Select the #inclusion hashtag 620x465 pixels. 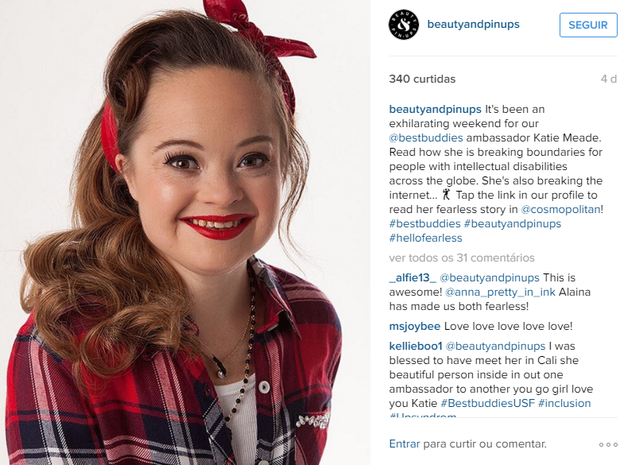coord(564,403)
